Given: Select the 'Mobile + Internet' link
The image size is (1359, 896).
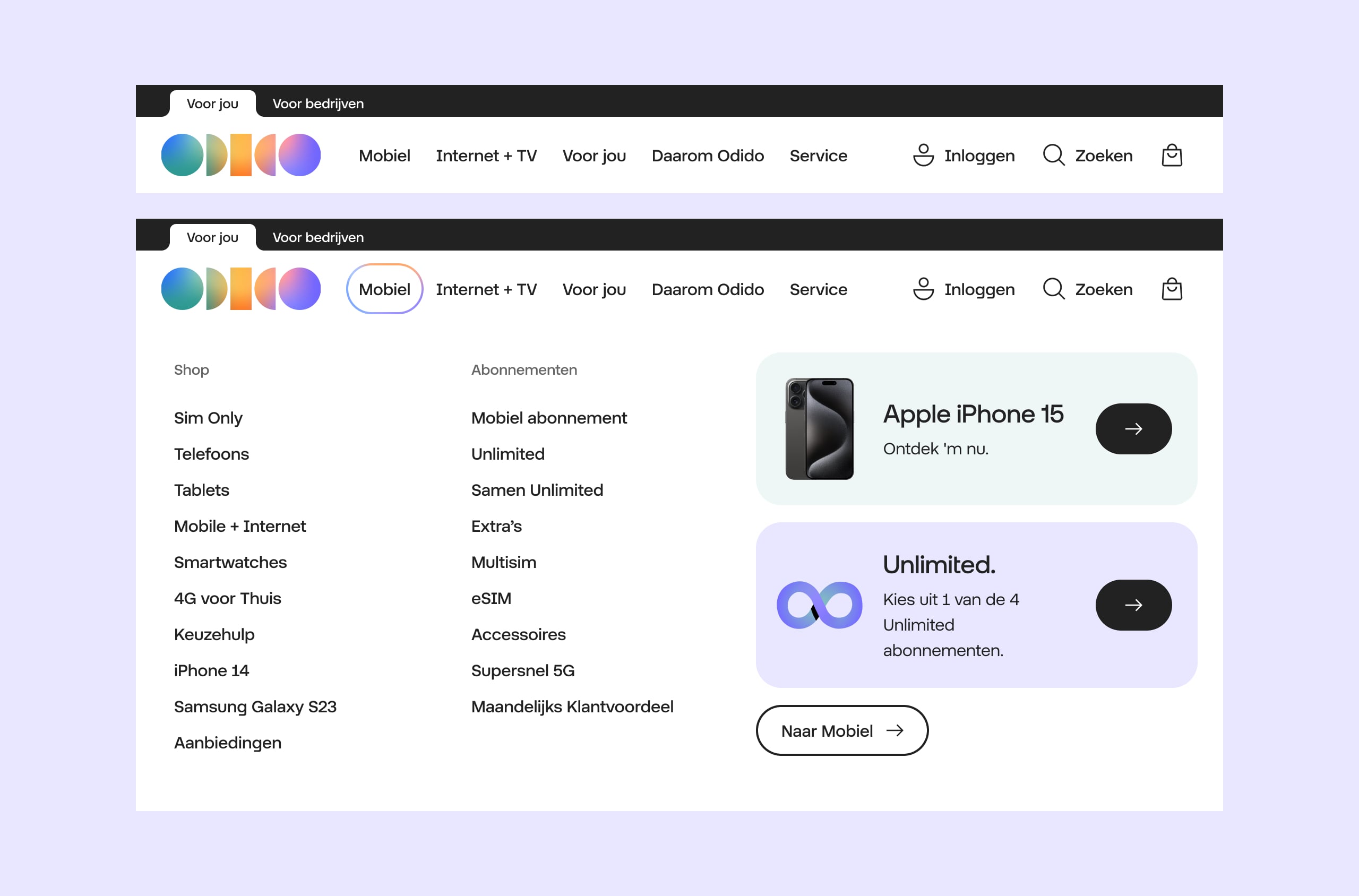Looking at the screenshot, I should point(240,525).
